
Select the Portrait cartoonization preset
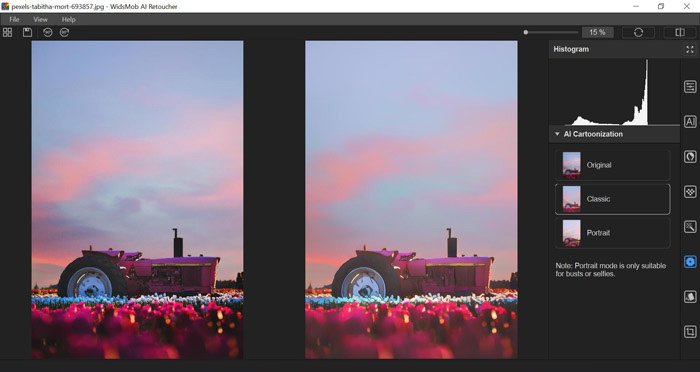[x=612, y=233]
